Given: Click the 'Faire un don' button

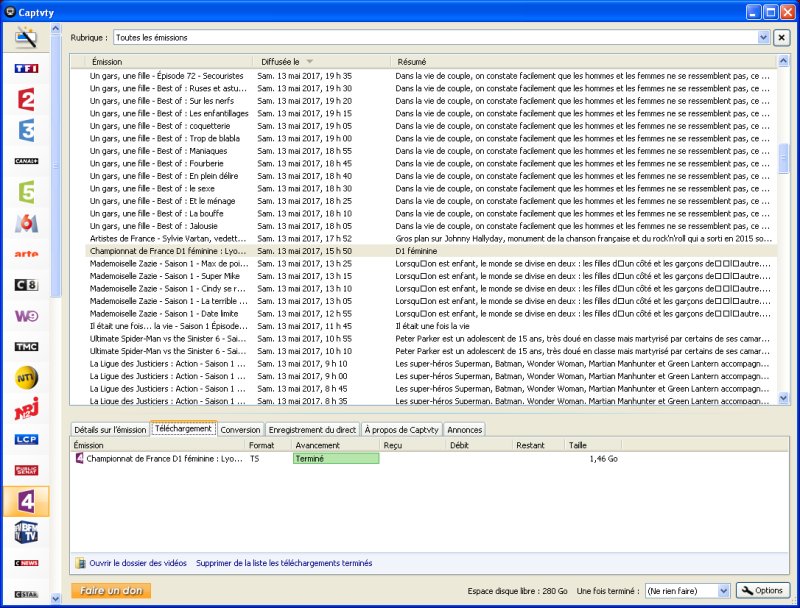Looking at the screenshot, I should 110,591.
